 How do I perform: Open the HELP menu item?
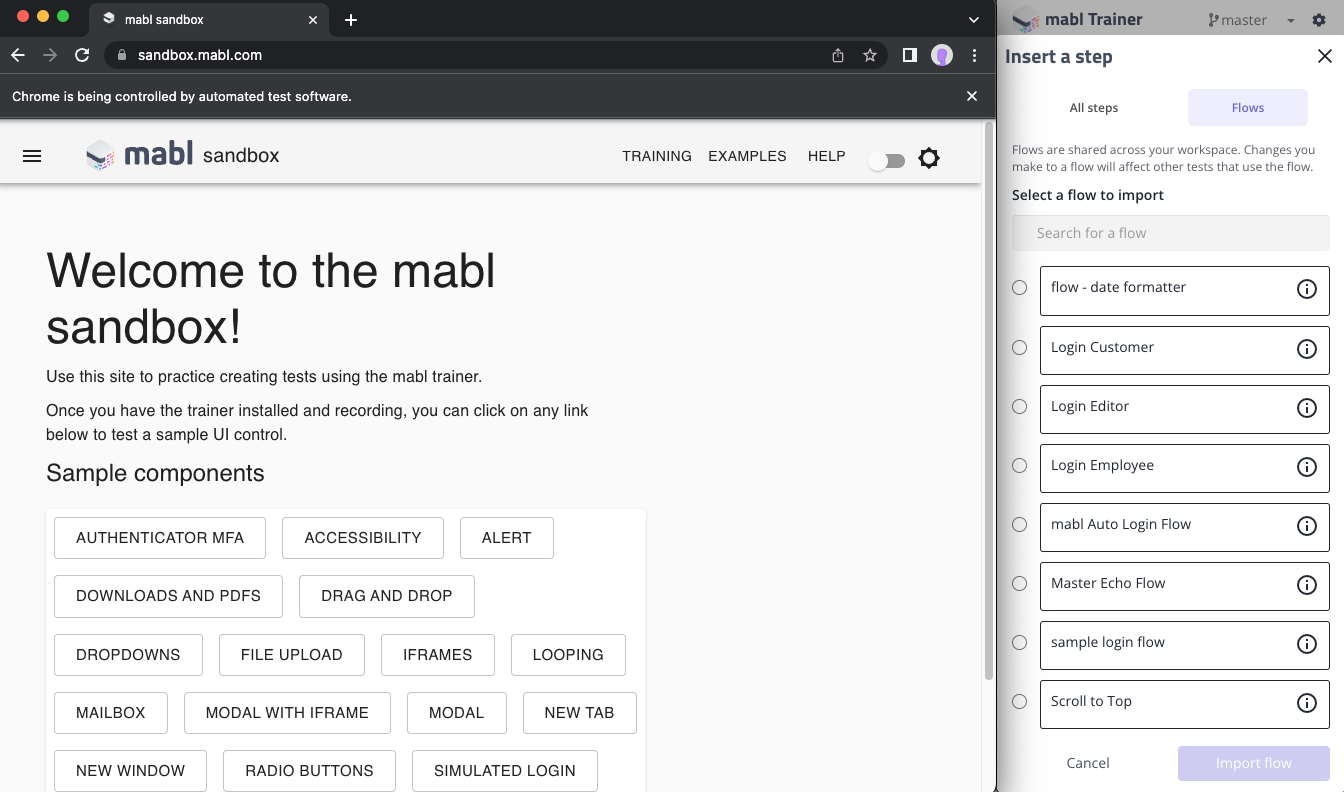pyautogui.click(x=827, y=156)
